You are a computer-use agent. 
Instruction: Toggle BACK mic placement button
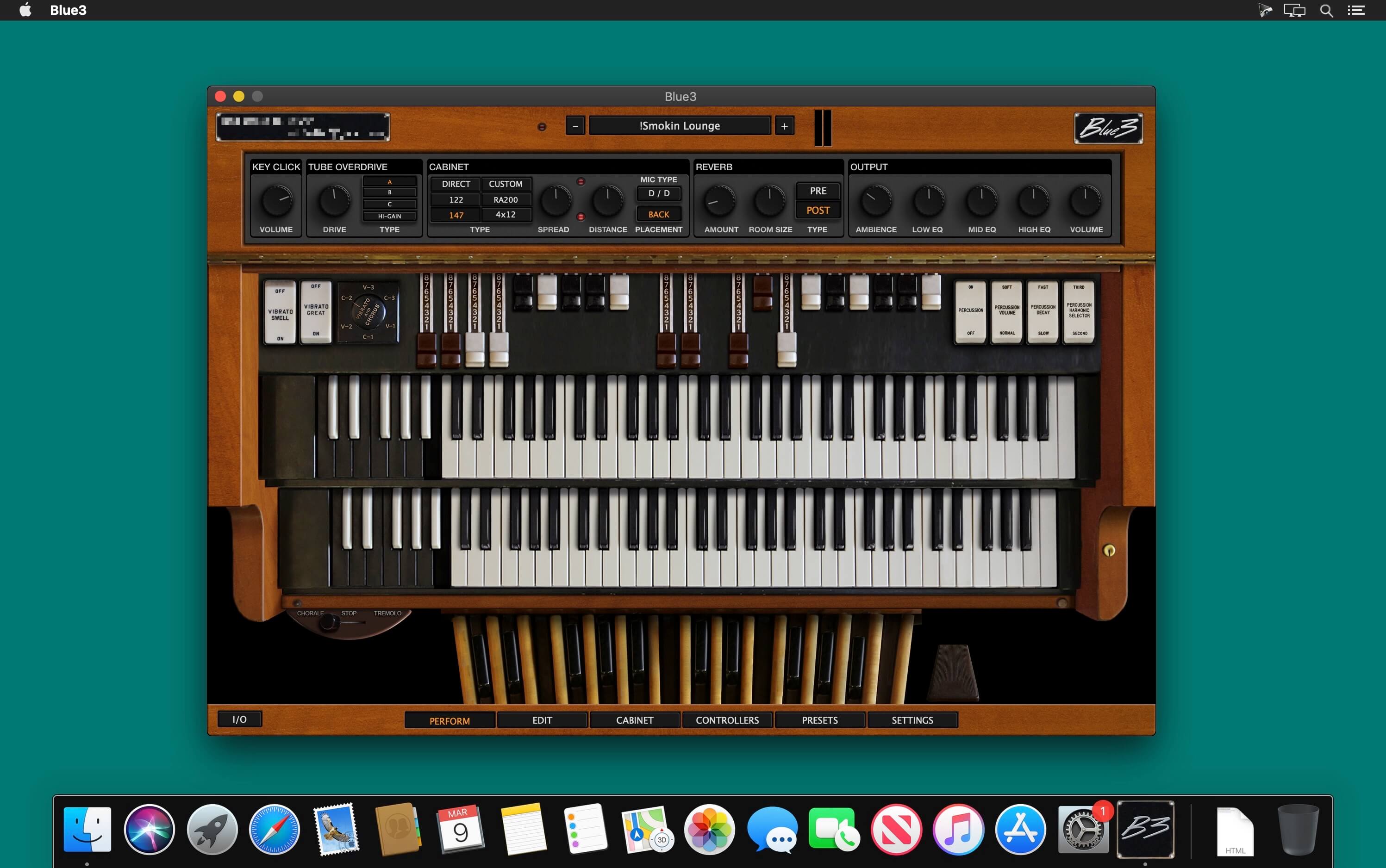(659, 214)
